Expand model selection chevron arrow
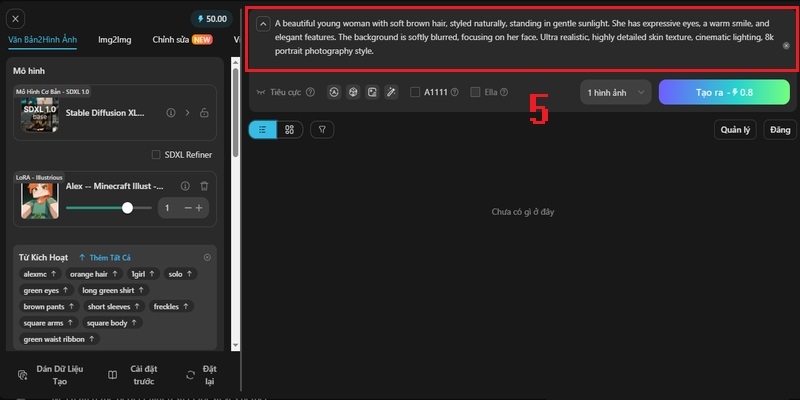Viewport: 800px width, 400px height. (187, 113)
